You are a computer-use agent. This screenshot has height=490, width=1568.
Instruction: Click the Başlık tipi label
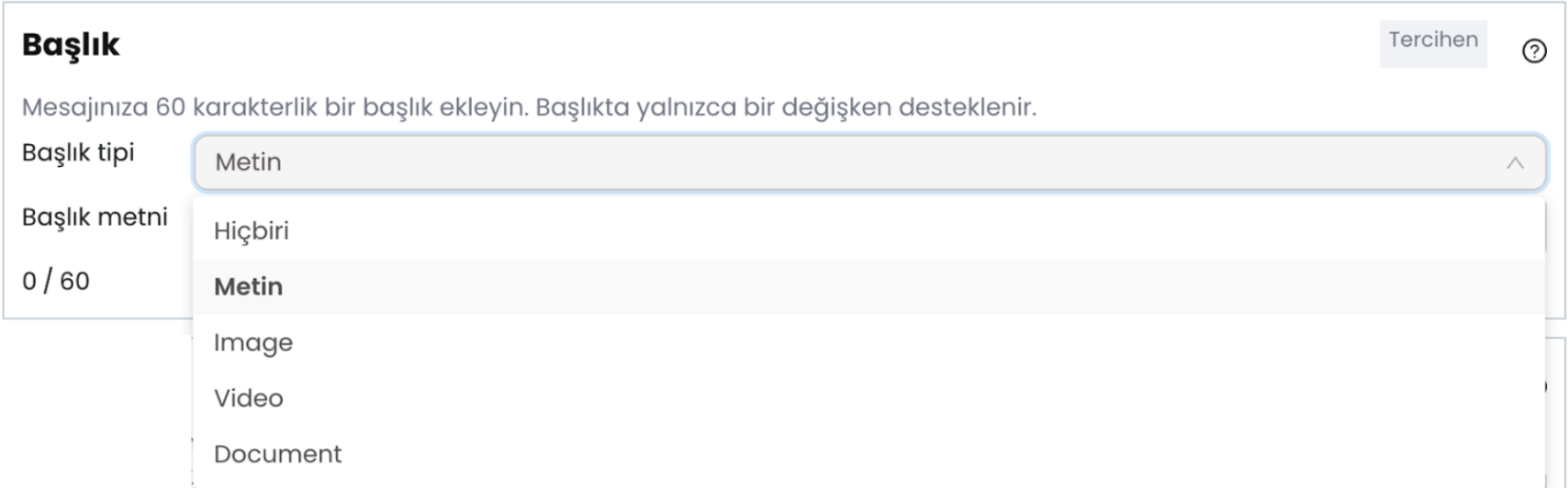point(78,152)
